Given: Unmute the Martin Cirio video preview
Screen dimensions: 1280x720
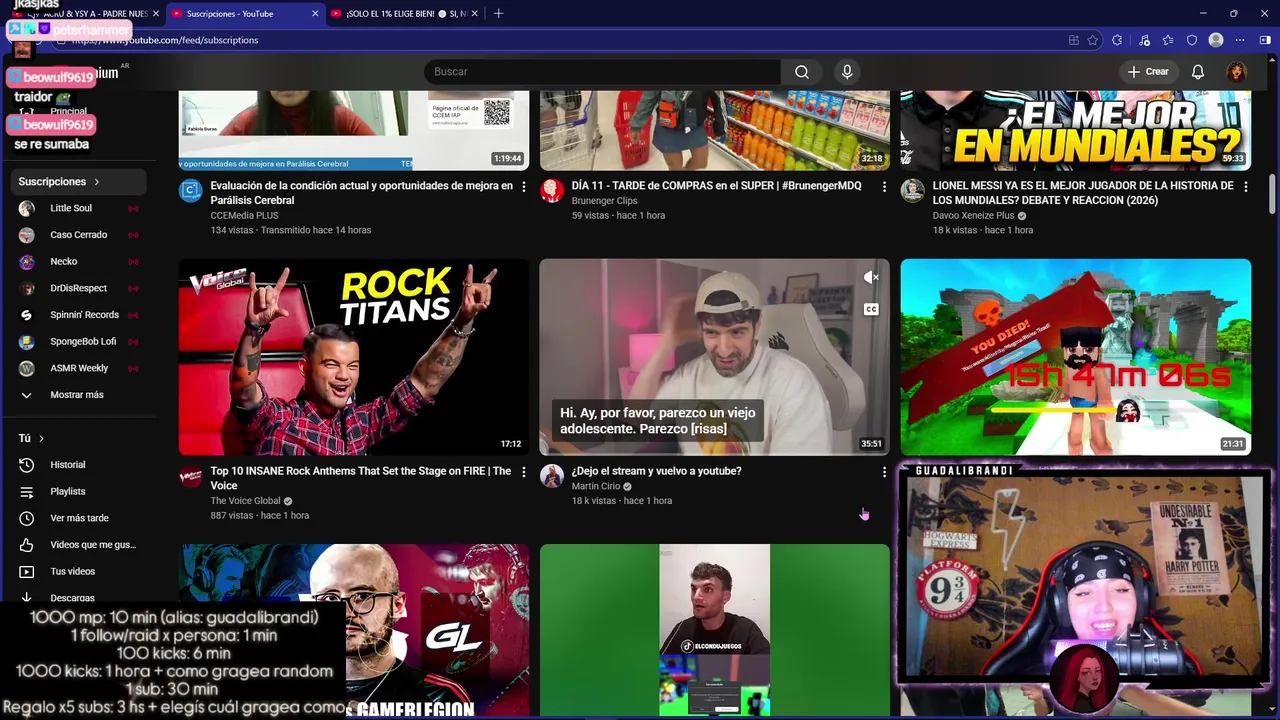Looking at the screenshot, I should (x=871, y=278).
